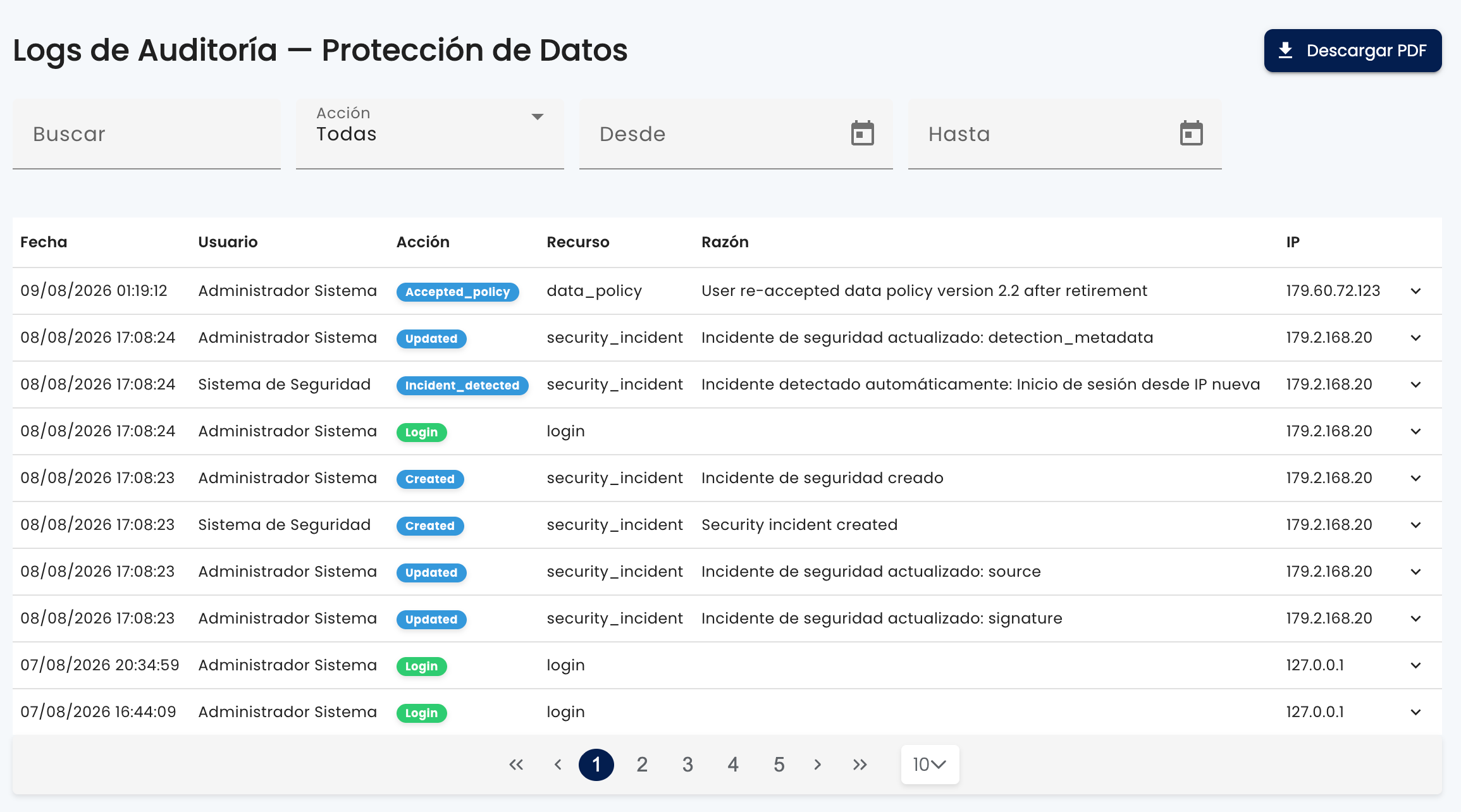Screen dimensions: 1461x812
Task: Click the Incident_detected action badge
Action: pyautogui.click(x=462, y=385)
